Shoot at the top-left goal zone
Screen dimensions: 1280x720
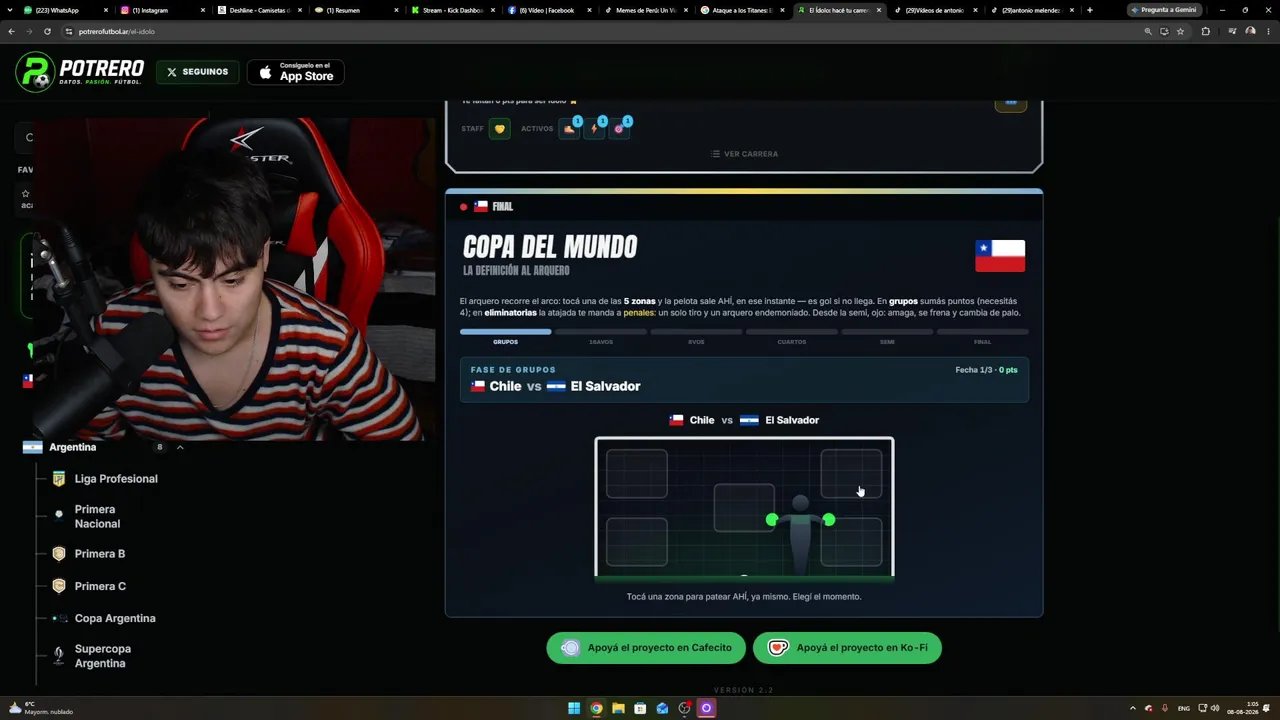[637, 474]
